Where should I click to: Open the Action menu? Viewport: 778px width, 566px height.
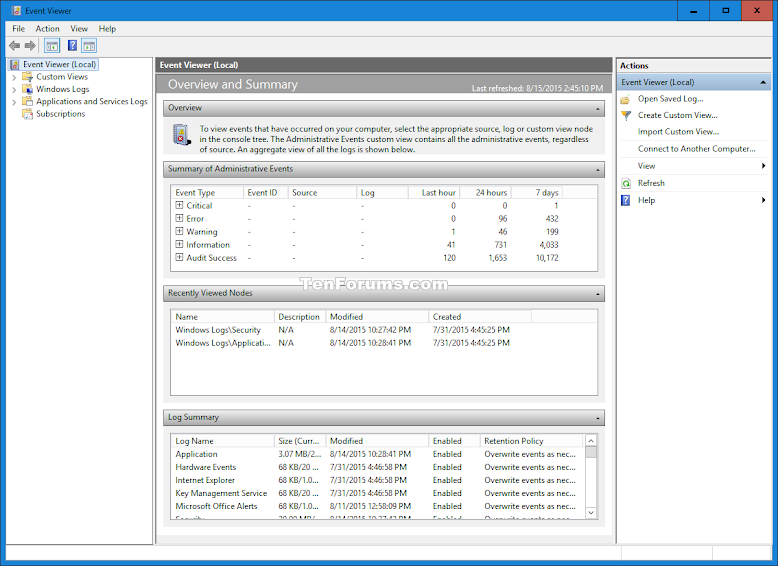point(47,29)
